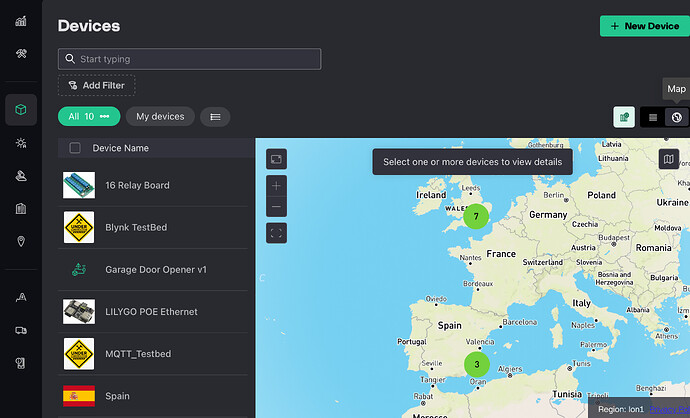Select the 16 Relay Board device row
The height and width of the screenshot is (418, 690).
click(x=153, y=185)
